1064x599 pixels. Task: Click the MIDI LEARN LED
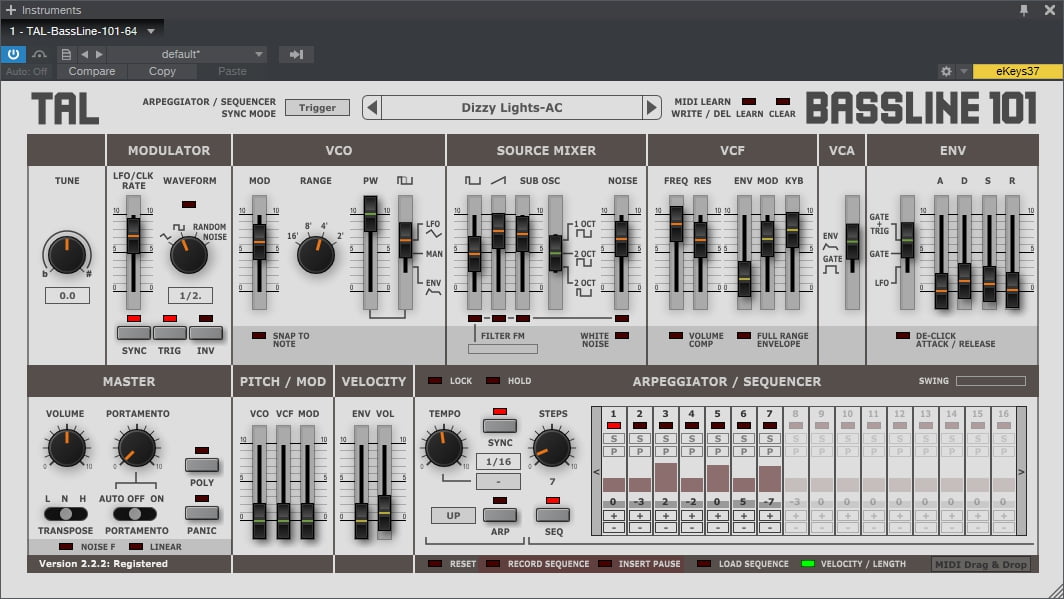(x=748, y=102)
